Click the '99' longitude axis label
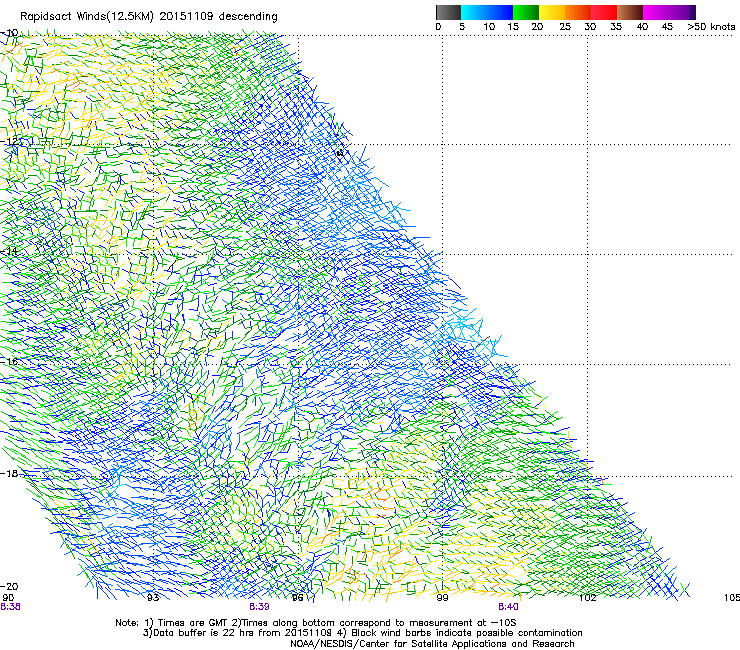Screen dimensions: 740x650 [442, 598]
